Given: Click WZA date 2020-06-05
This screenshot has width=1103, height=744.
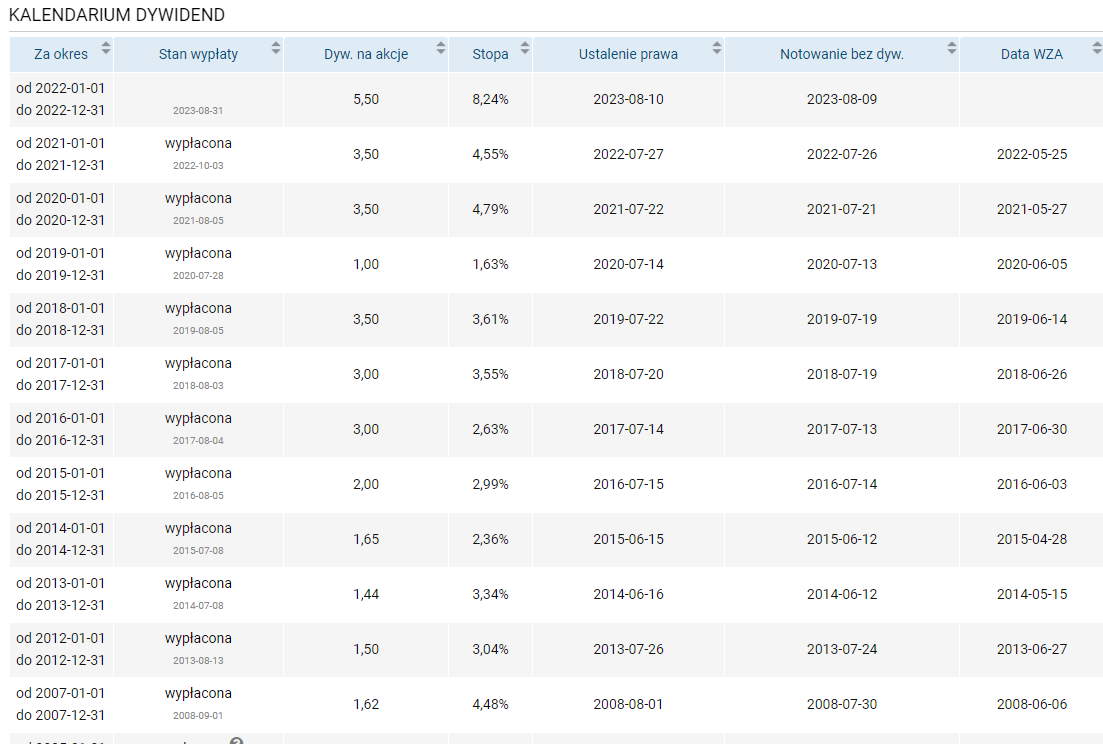Looking at the screenshot, I should coord(1032,264).
